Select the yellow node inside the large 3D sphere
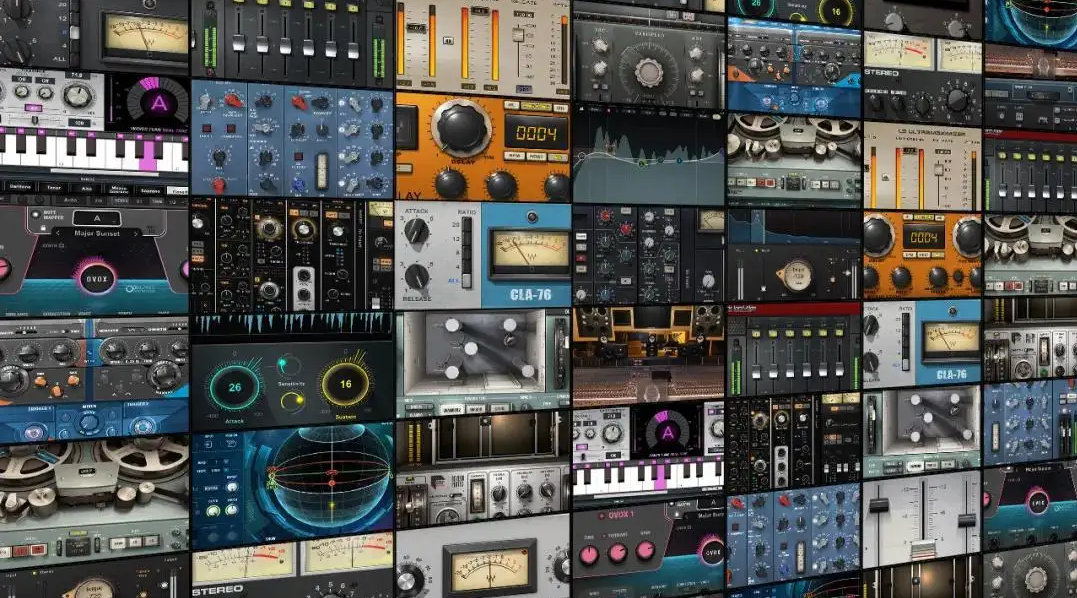Image resolution: width=1077 pixels, height=598 pixels. point(331,506)
